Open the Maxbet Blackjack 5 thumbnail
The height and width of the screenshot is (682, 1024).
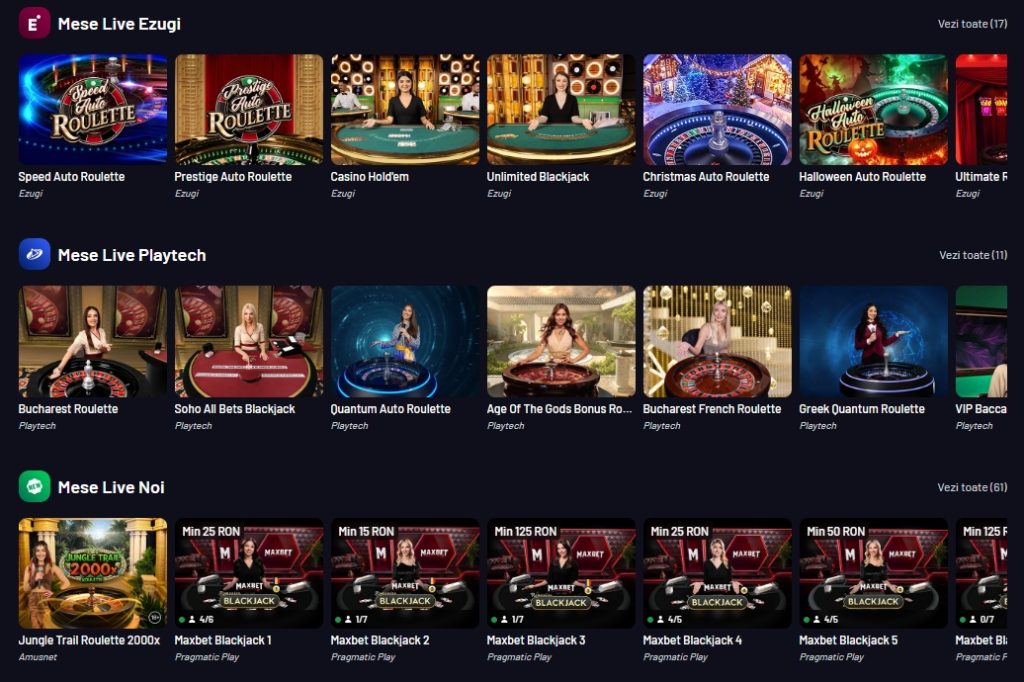point(873,573)
